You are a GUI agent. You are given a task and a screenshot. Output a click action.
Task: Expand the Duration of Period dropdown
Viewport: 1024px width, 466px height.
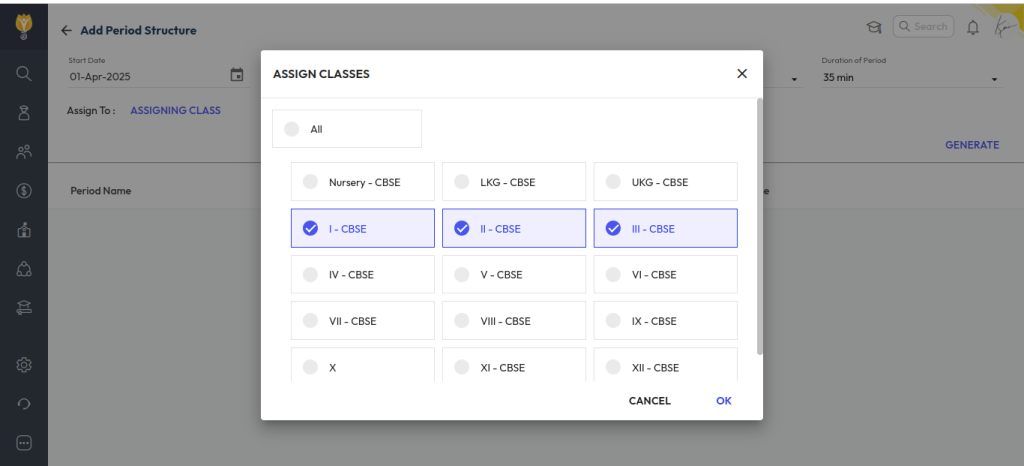tap(994, 79)
